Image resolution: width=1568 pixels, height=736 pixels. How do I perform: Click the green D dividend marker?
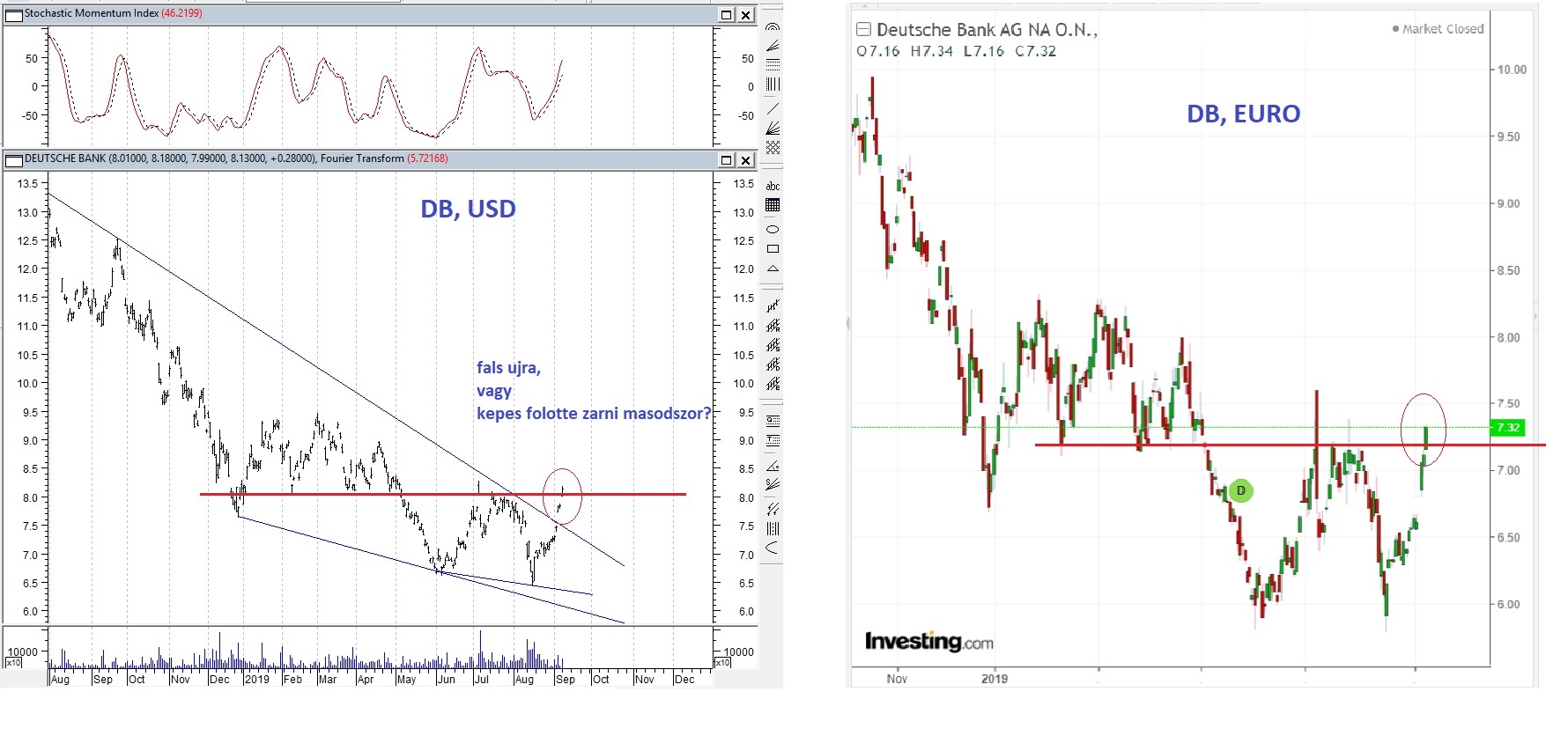pyautogui.click(x=1240, y=490)
